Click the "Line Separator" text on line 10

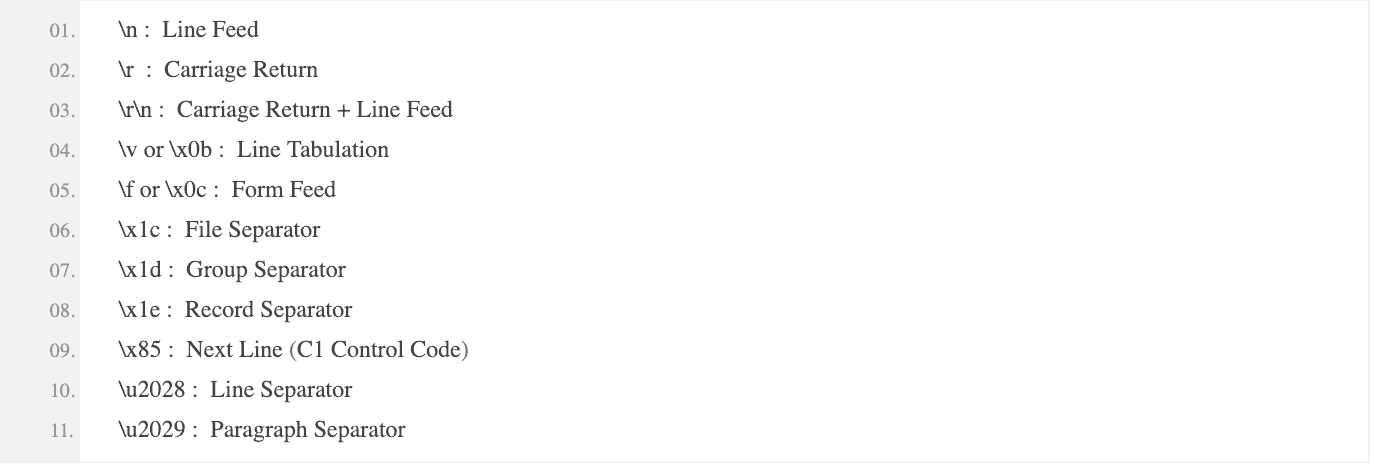[281, 390]
